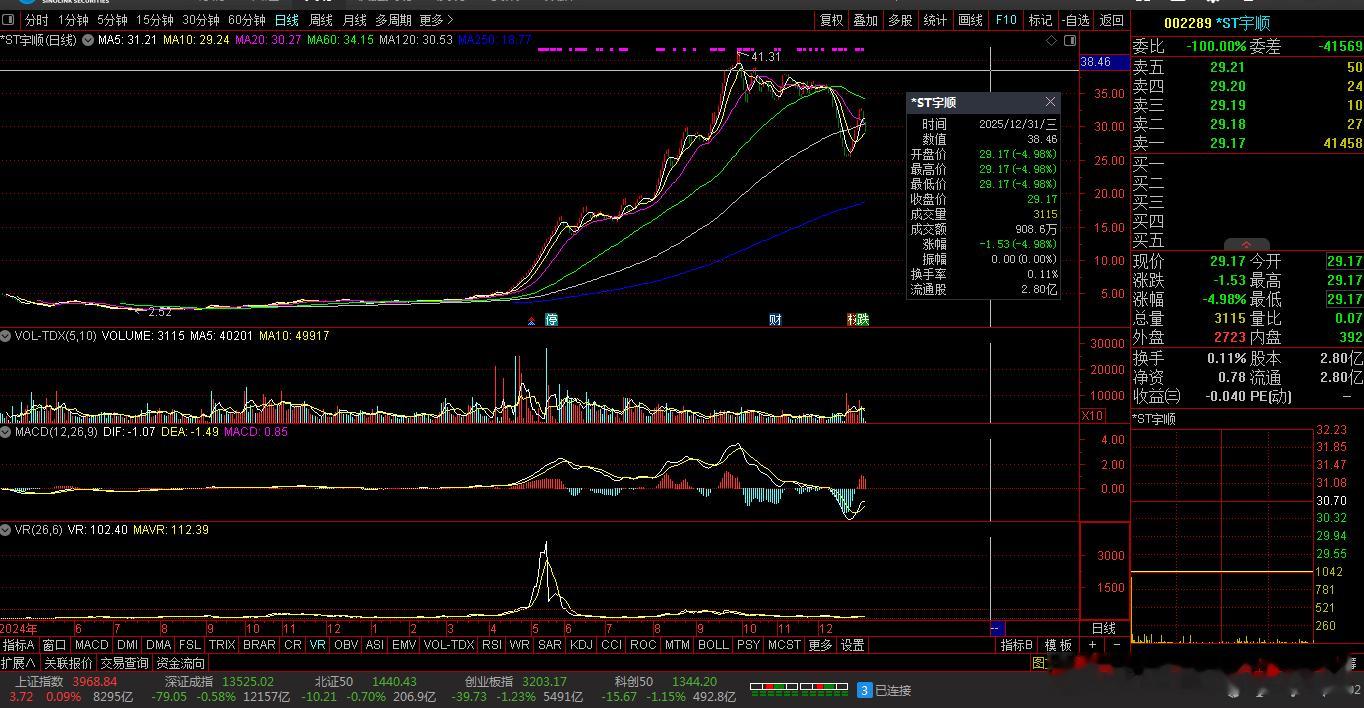Close the *ST宇顺 info popup
Screen dimensions: 1364x708
click(1050, 102)
